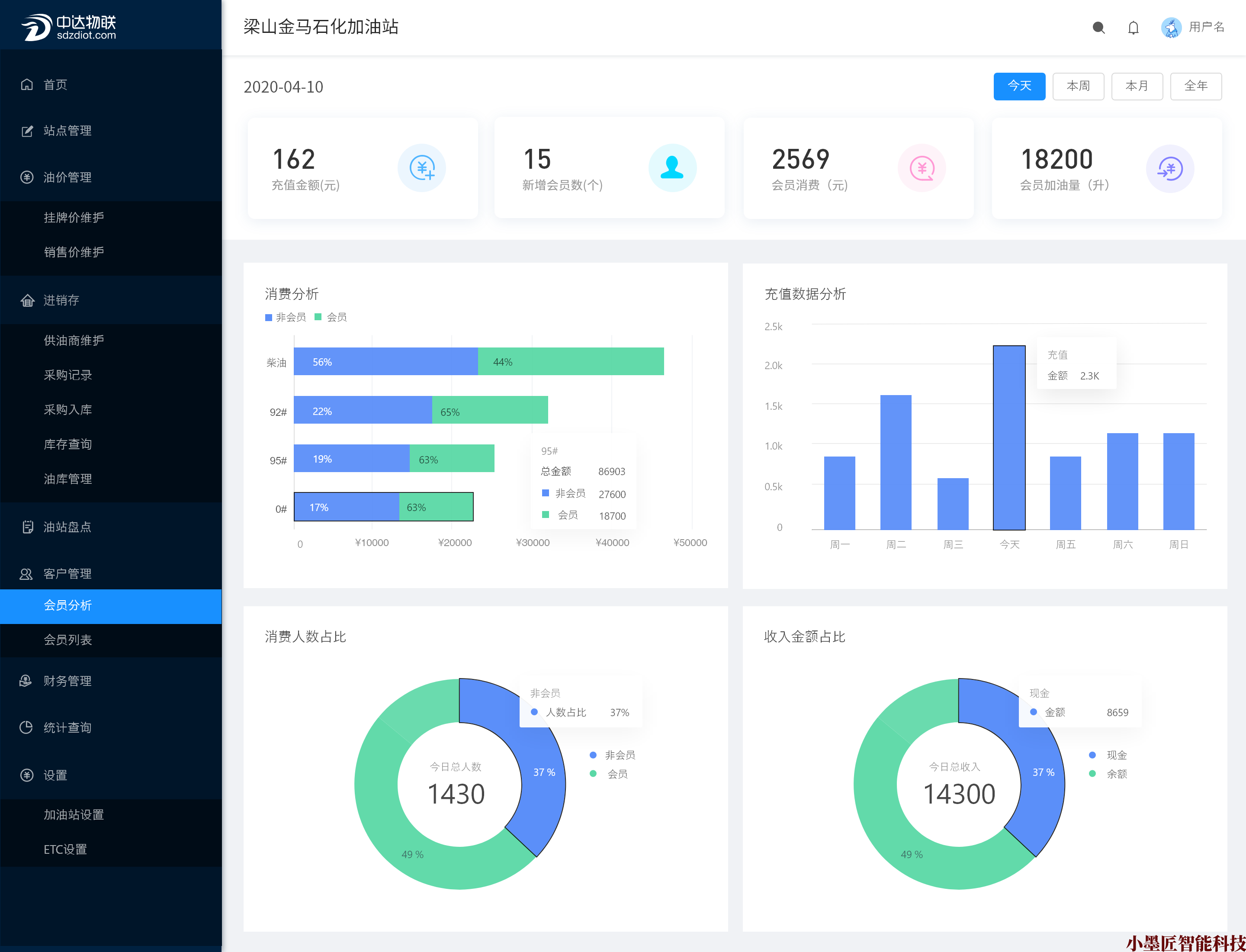Collapse the 进销存 sidebar section
The width and height of the screenshot is (1246, 952).
[61, 300]
